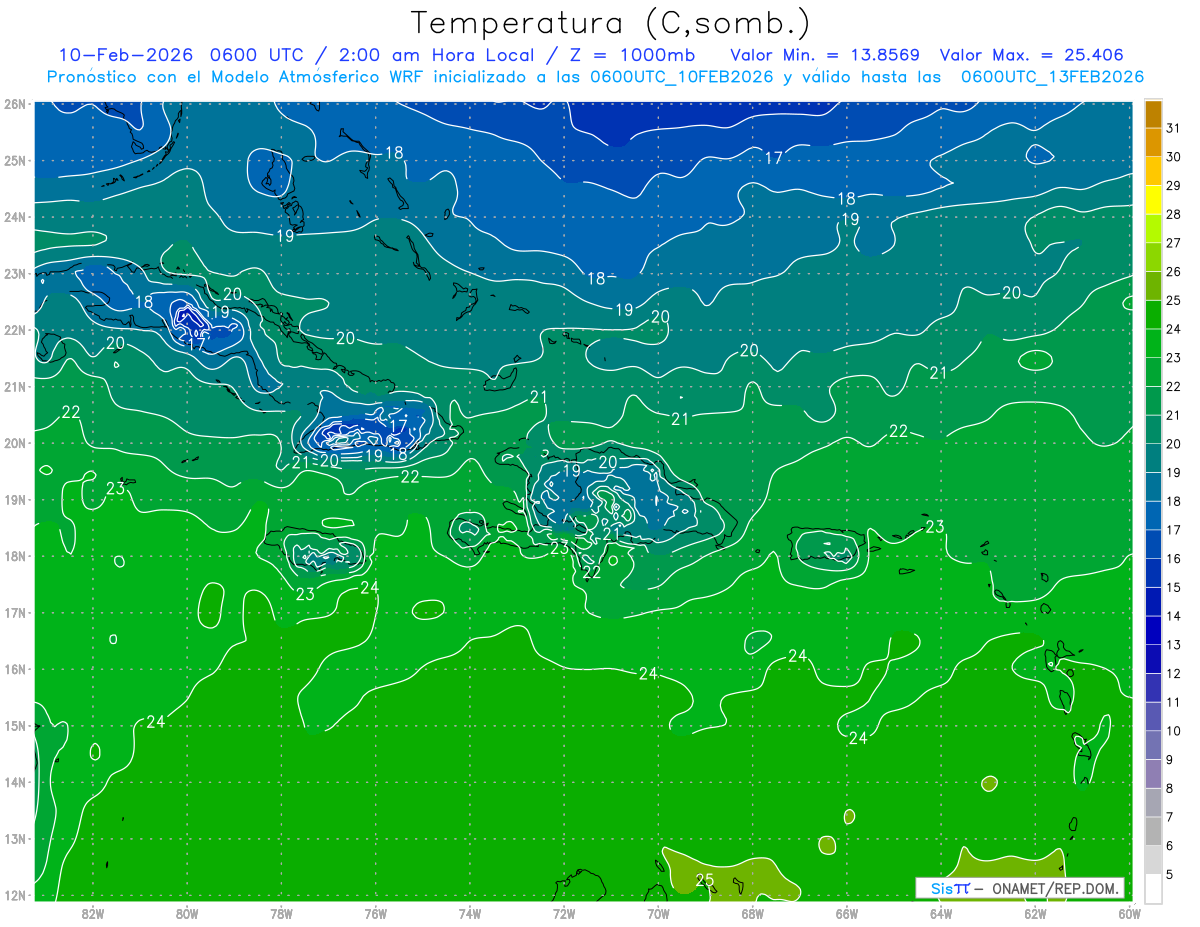Click yellow color scale swatch between 28 and 29
The height and width of the screenshot is (927, 1200).
click(x=1154, y=200)
